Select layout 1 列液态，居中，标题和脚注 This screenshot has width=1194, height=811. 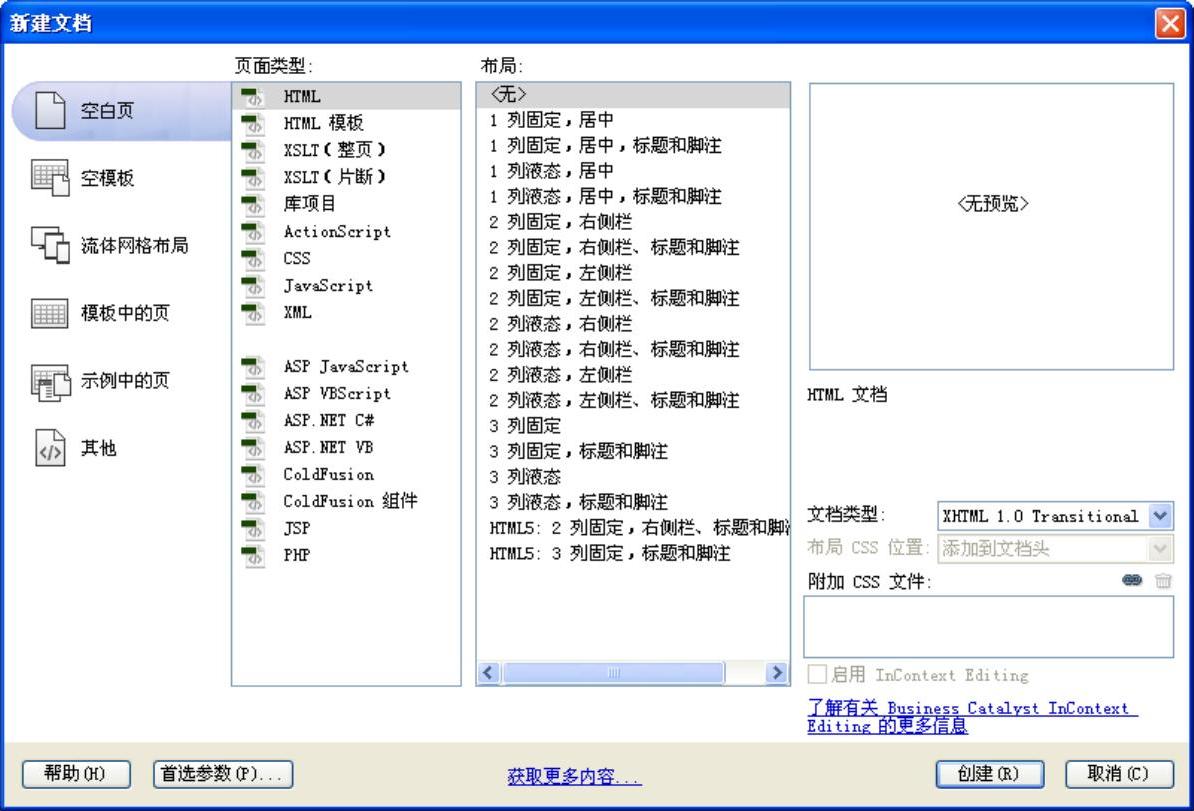pyautogui.click(x=634, y=196)
